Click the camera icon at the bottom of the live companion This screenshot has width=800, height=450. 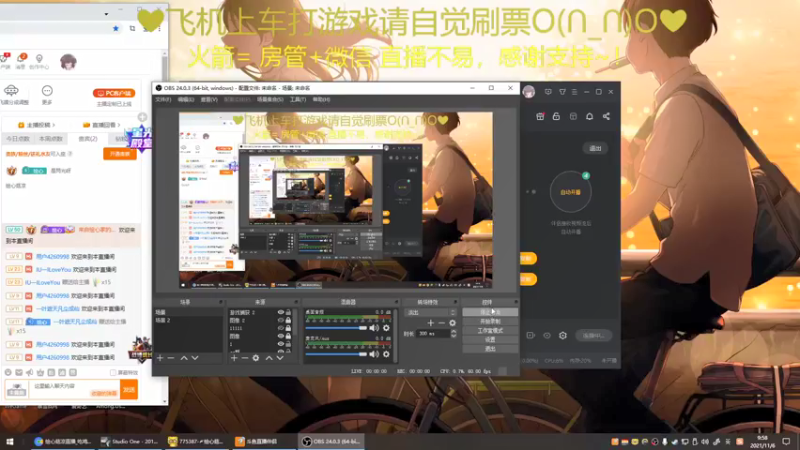coord(531,336)
